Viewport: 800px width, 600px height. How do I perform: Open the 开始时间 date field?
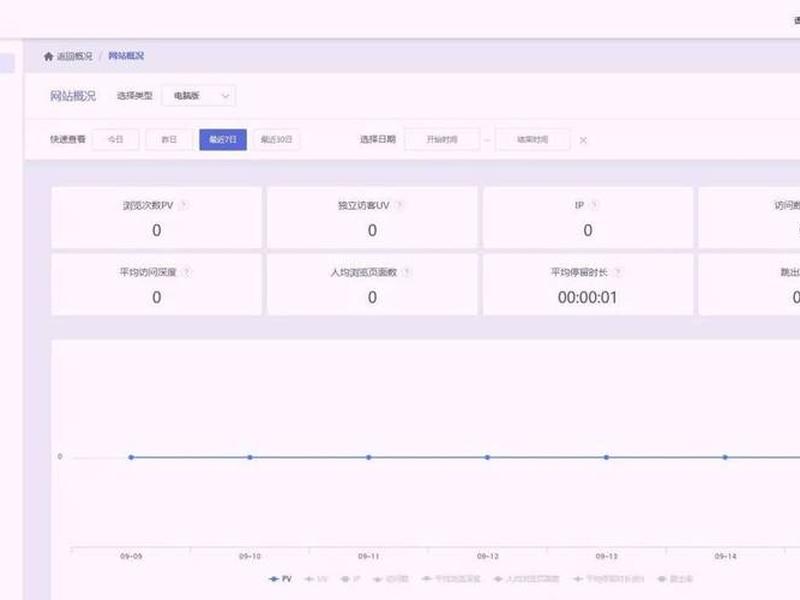tap(442, 139)
